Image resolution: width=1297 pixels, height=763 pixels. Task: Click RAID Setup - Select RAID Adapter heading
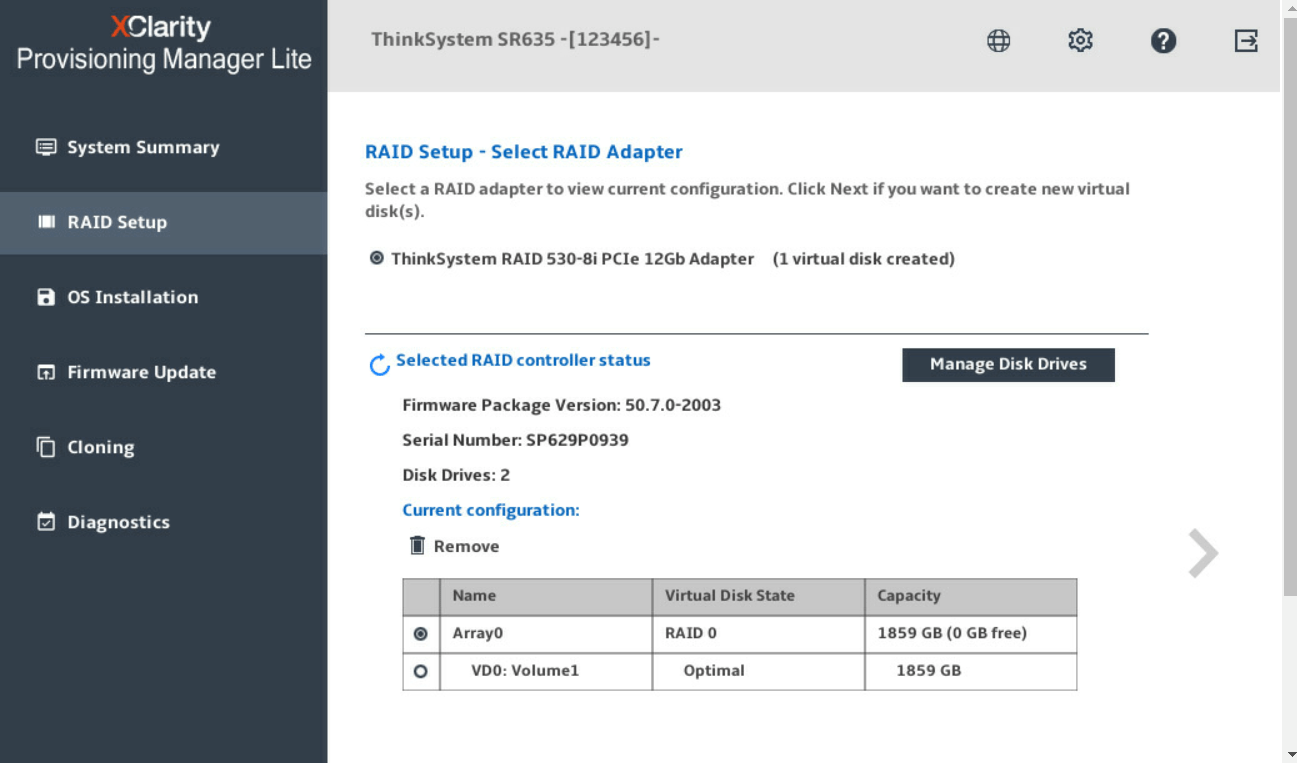[524, 152]
